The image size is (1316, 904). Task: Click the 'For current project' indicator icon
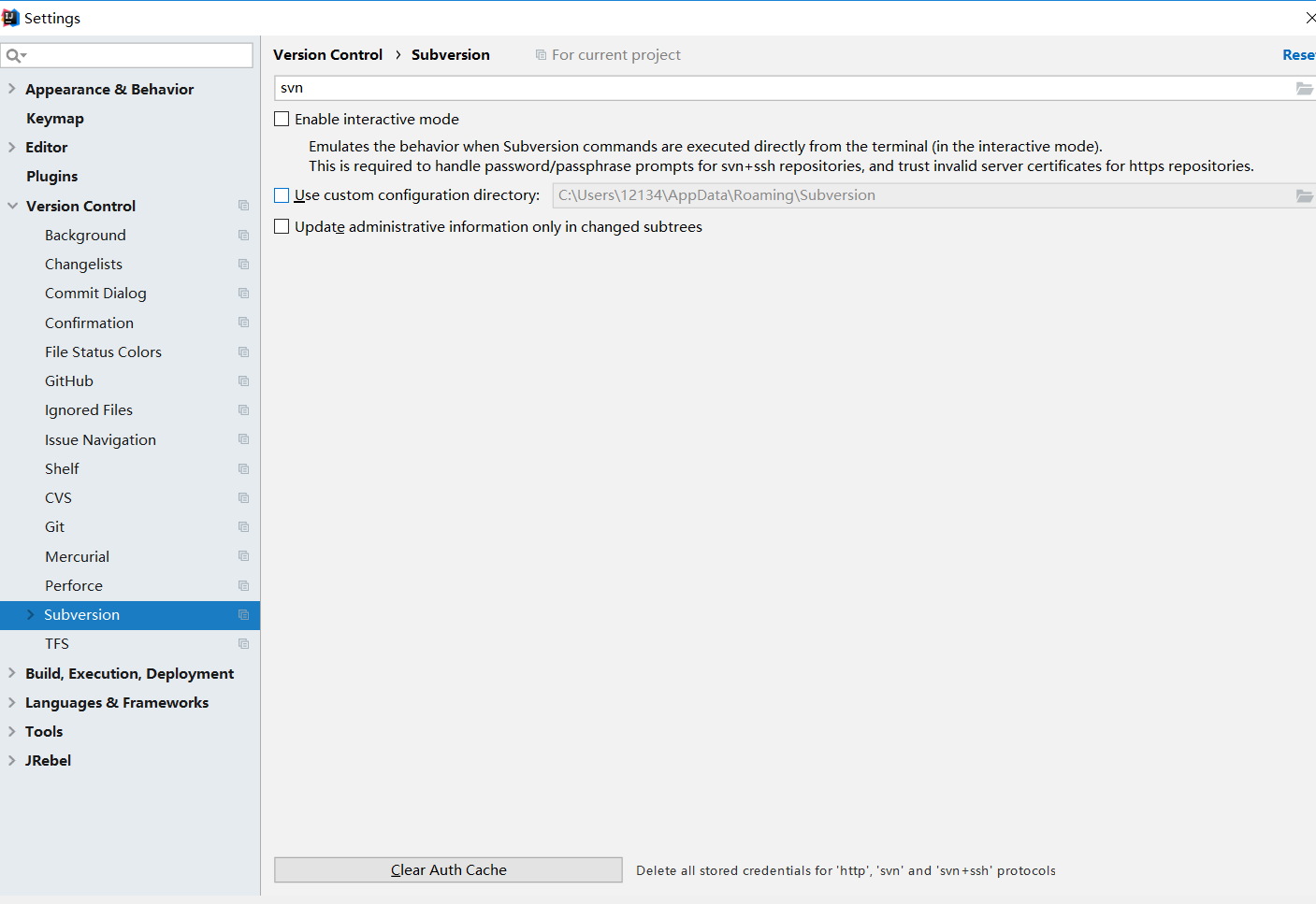pyautogui.click(x=541, y=54)
